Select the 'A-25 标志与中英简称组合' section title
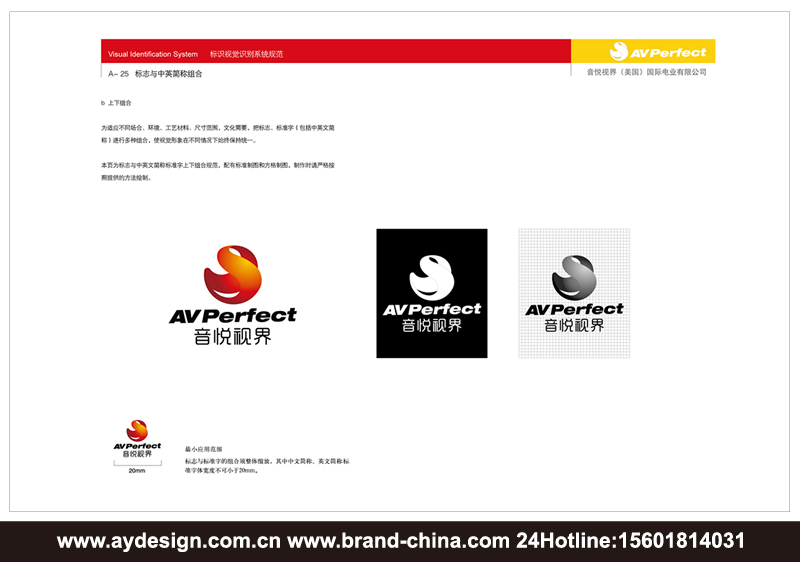The height and width of the screenshot is (562, 800). [155, 74]
